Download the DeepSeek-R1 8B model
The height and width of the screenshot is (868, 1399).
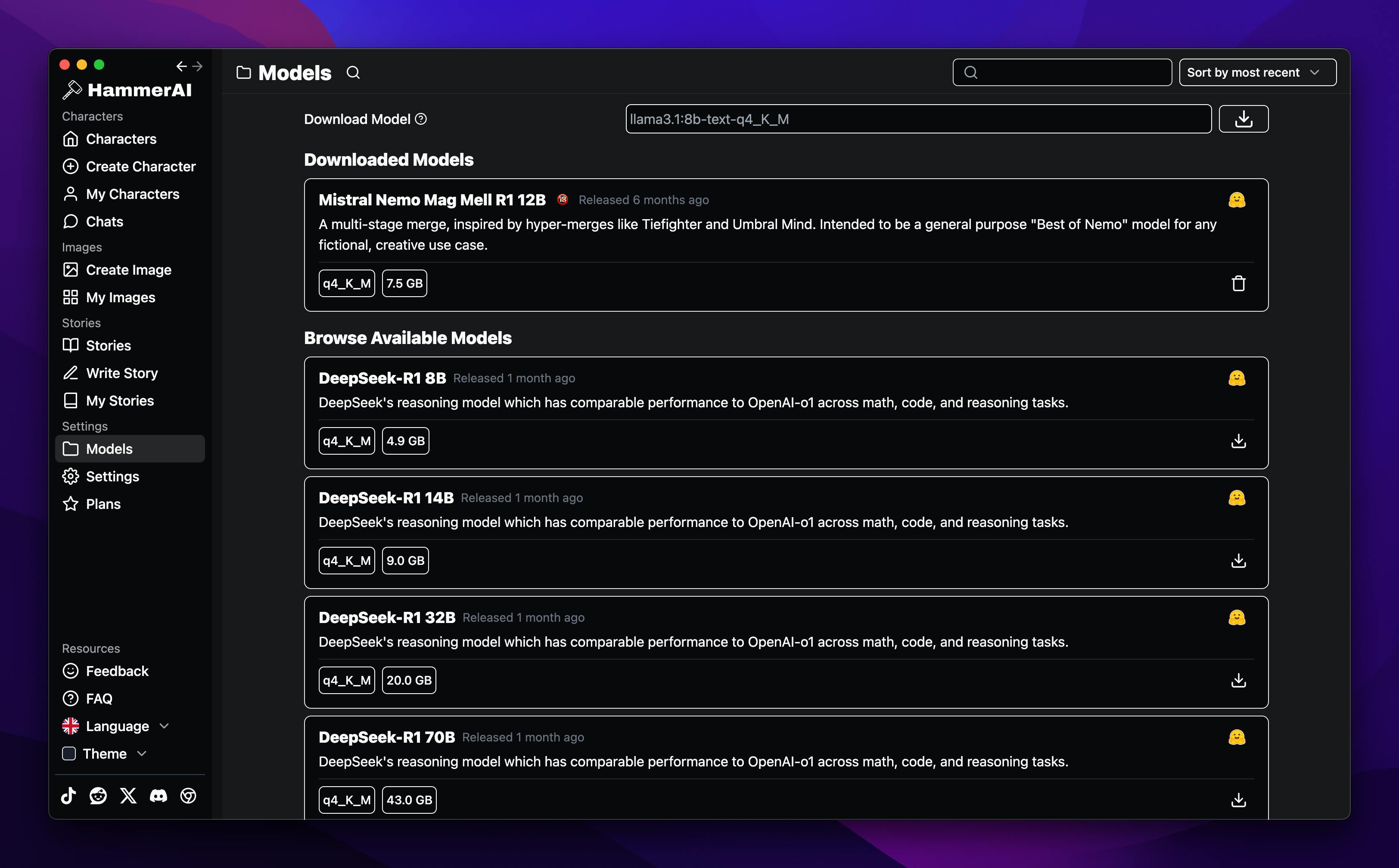[x=1238, y=441]
